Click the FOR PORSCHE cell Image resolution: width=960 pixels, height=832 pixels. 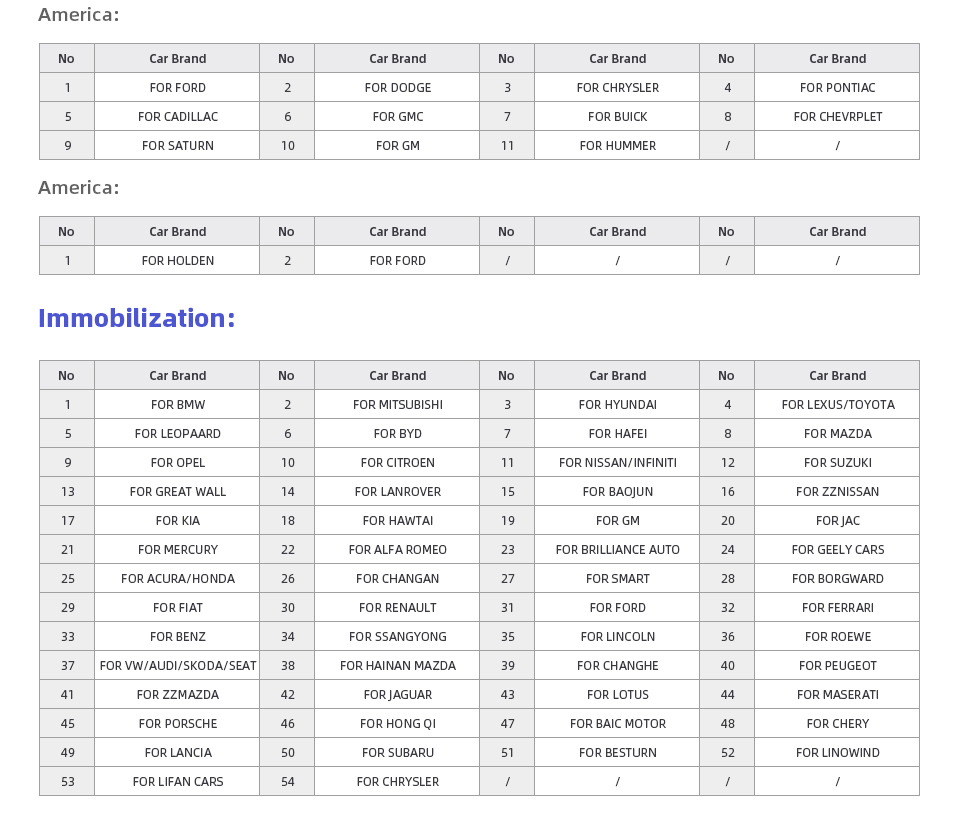177,723
